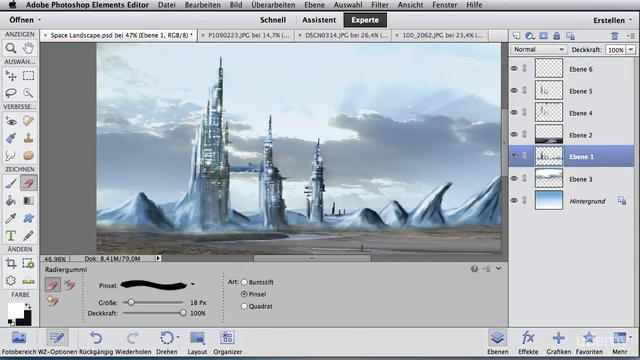Select the Blur tool
The height and width of the screenshot is (360, 640).
[x=11, y=156]
